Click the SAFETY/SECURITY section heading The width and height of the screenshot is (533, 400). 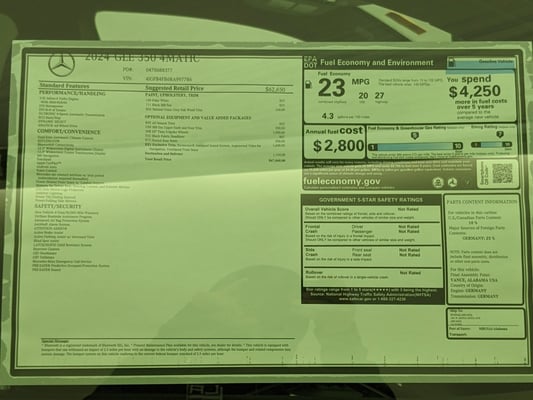58,206
